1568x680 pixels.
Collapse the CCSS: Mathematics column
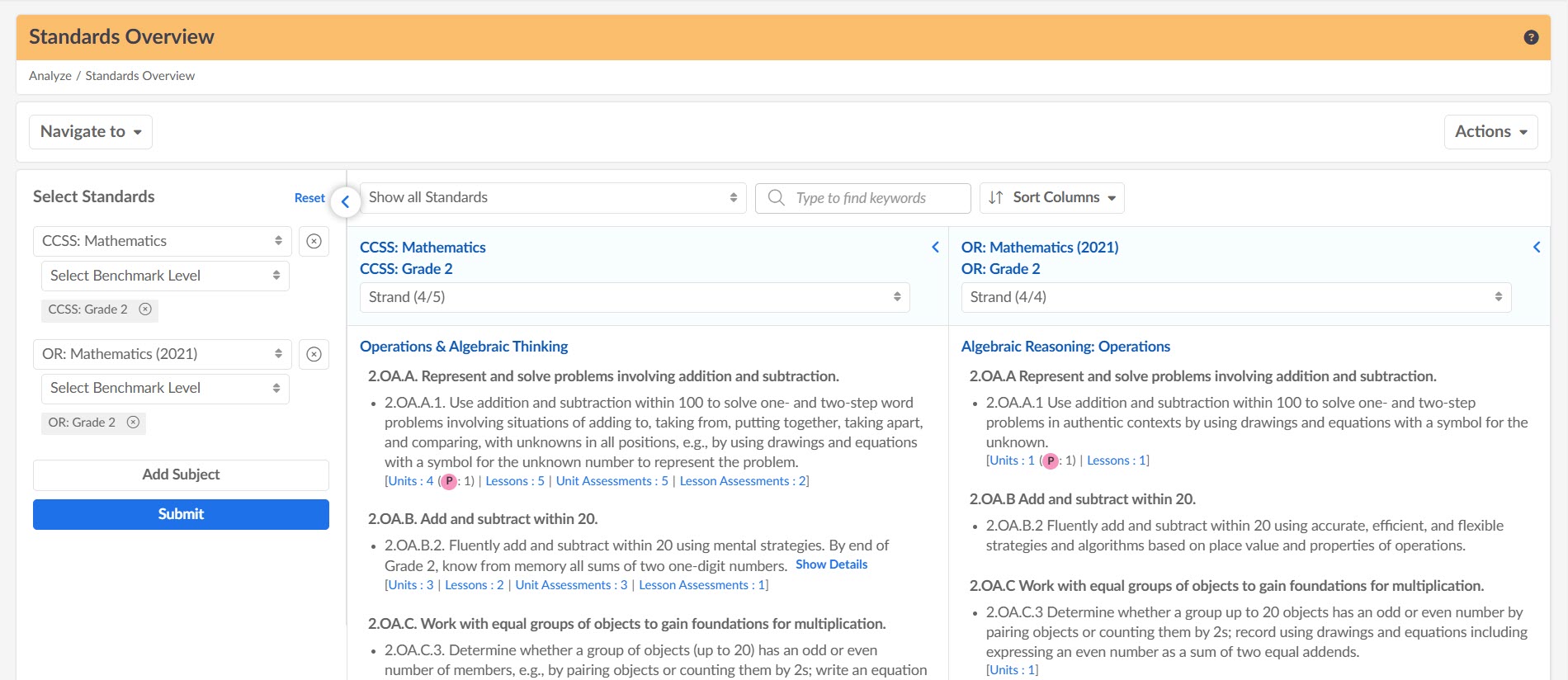(x=935, y=247)
